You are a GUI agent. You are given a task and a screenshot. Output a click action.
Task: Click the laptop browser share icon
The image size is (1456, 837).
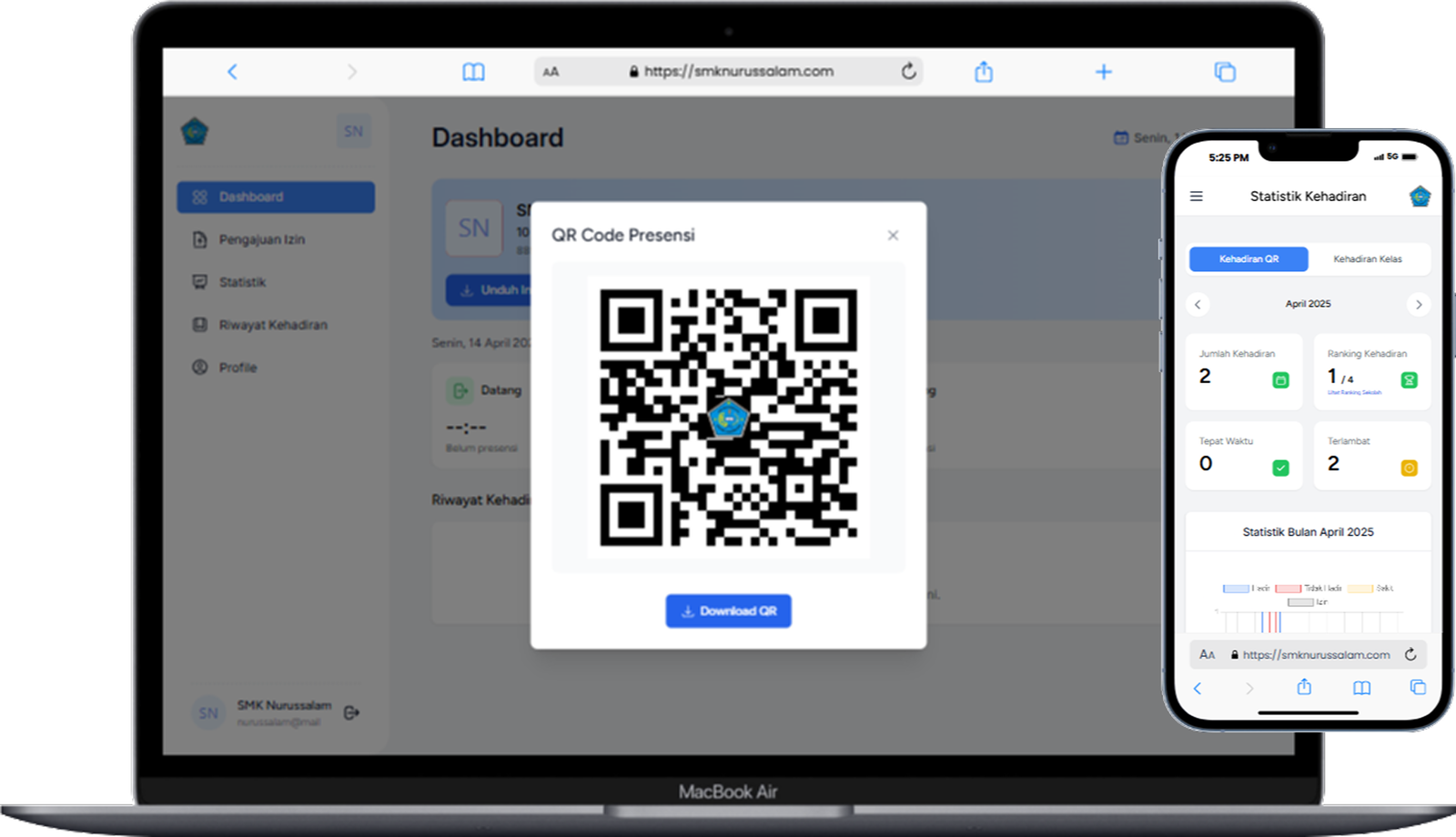984,72
